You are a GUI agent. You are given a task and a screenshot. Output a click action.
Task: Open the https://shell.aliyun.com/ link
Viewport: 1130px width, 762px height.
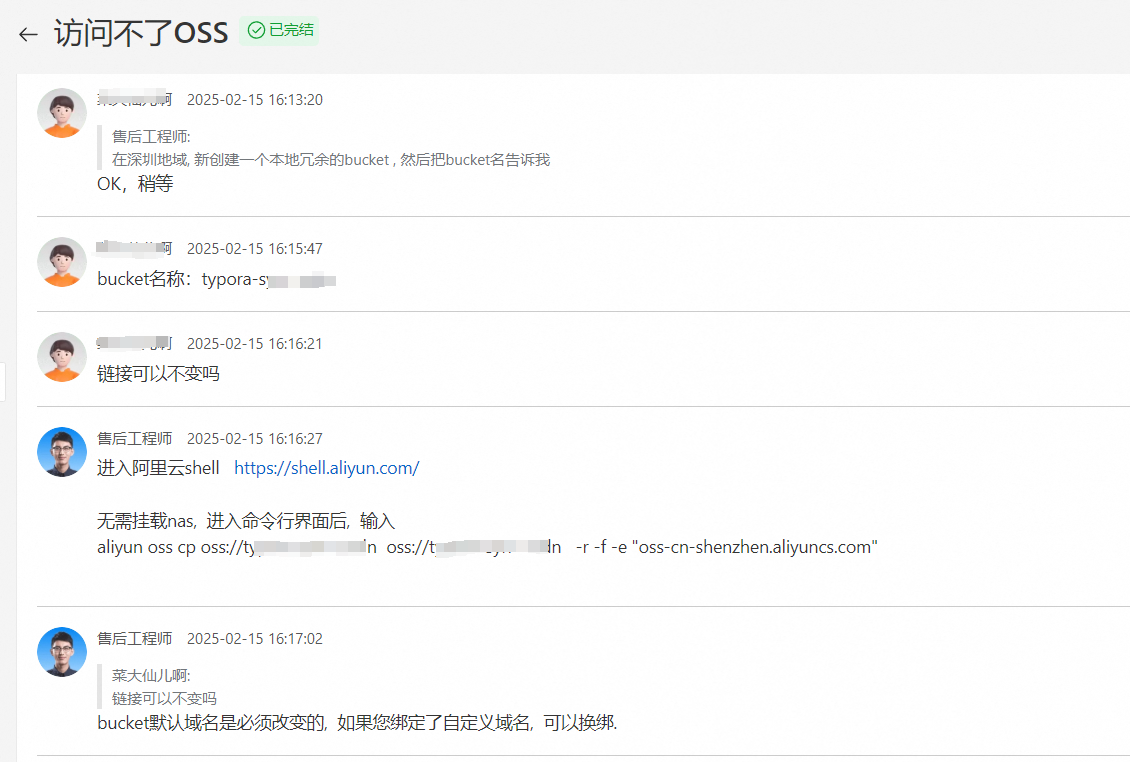tap(326, 468)
